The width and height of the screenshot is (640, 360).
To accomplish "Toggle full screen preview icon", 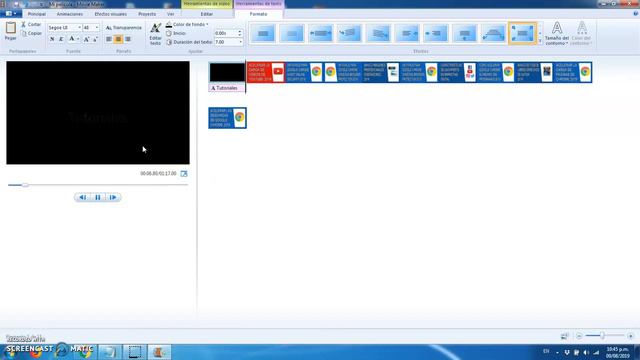I will pos(184,174).
